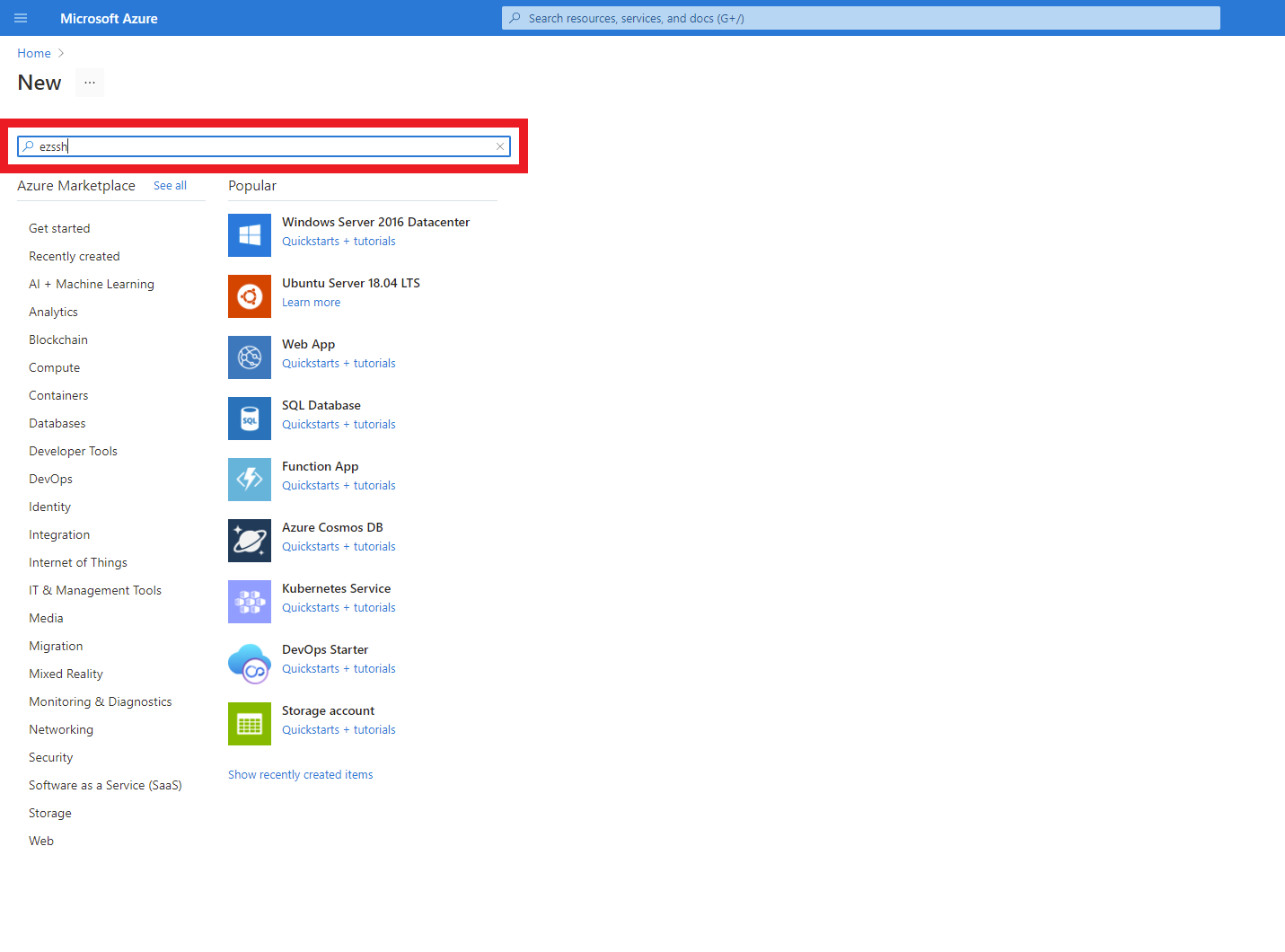This screenshot has width=1285, height=952.
Task: Select the Security category
Action: (50, 757)
